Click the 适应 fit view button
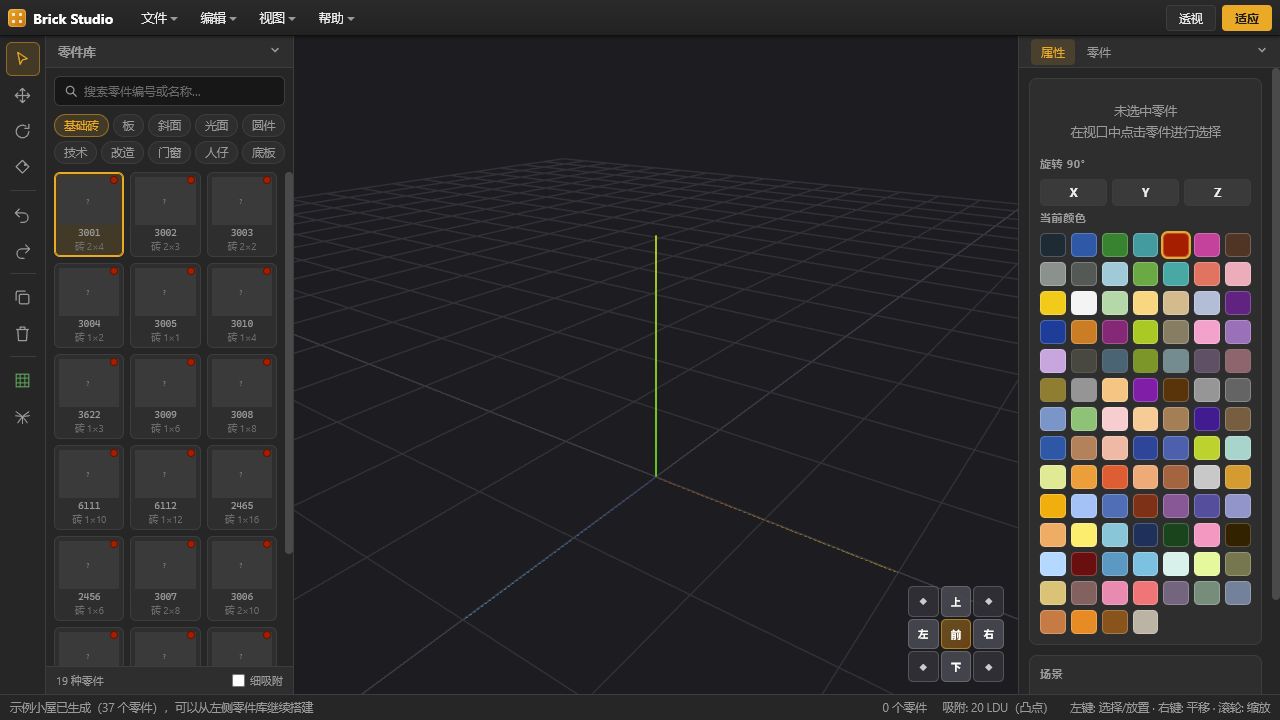Image resolution: width=1280 pixels, height=720 pixels. [1247, 18]
